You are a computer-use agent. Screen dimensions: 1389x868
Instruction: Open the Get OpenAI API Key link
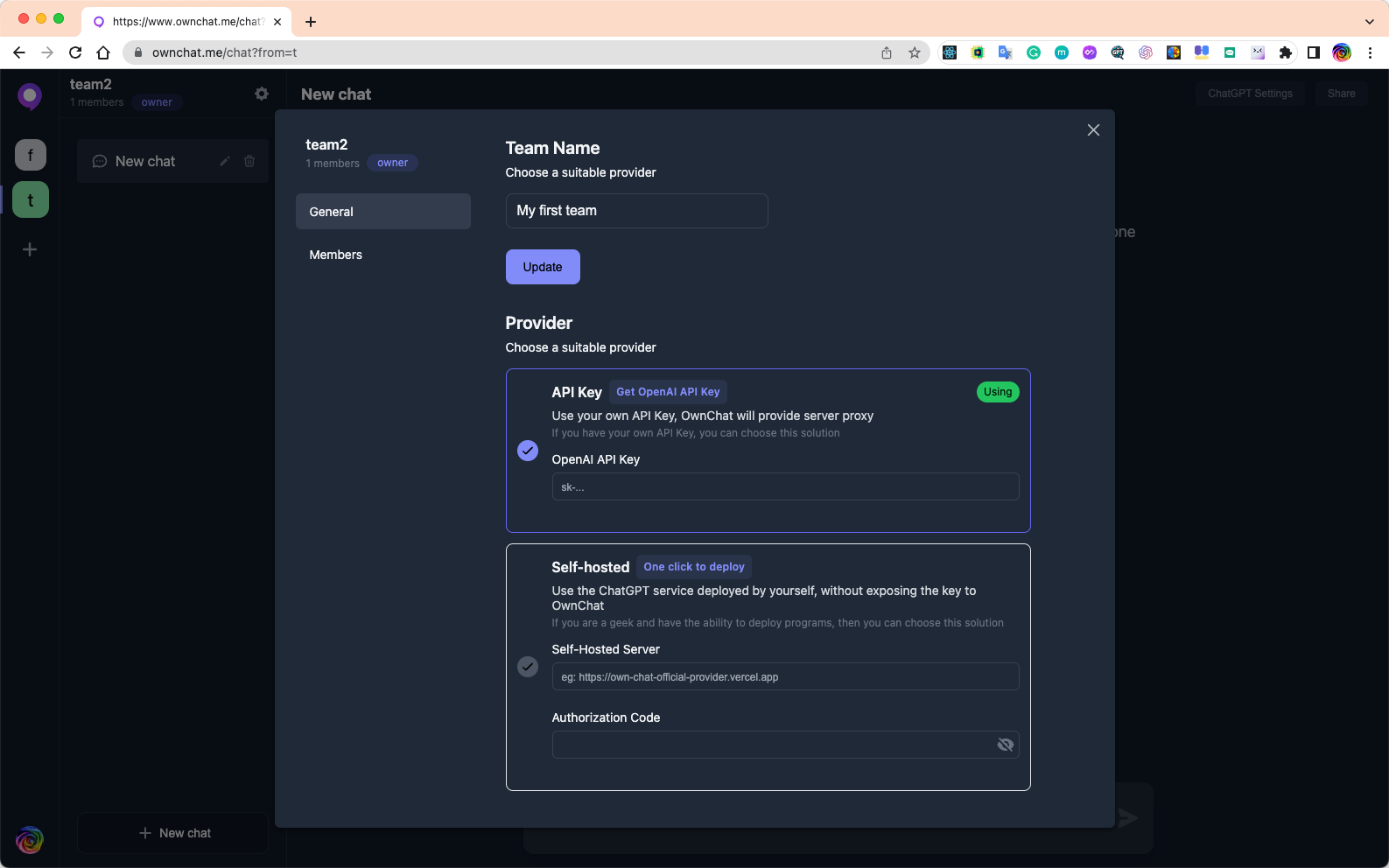(668, 392)
